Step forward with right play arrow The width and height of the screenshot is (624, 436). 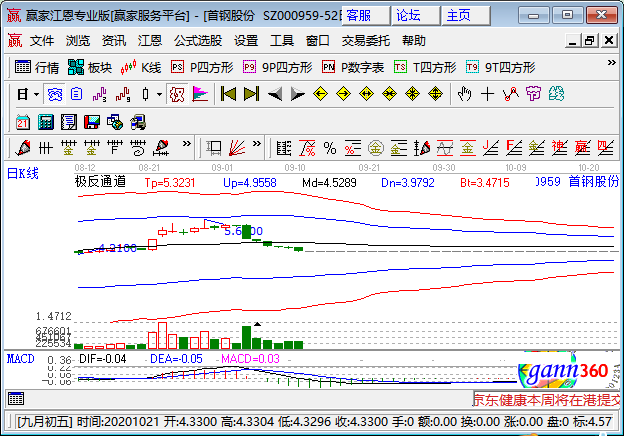tap(298, 94)
